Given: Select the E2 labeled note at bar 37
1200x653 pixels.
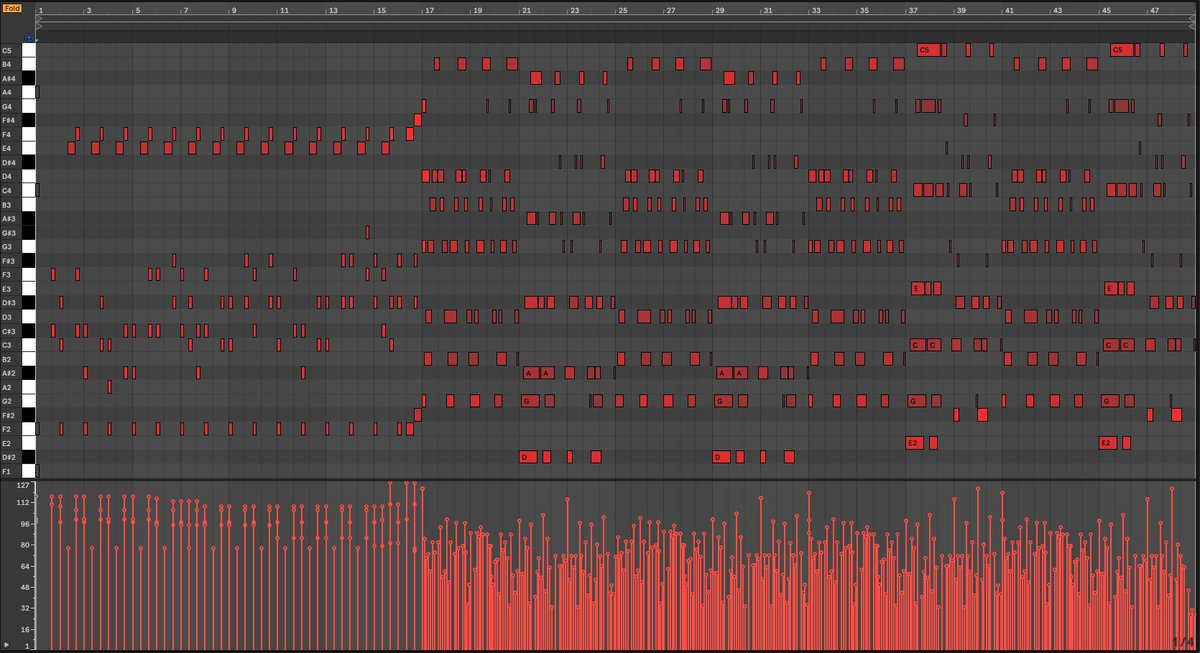Looking at the screenshot, I should (914, 443).
